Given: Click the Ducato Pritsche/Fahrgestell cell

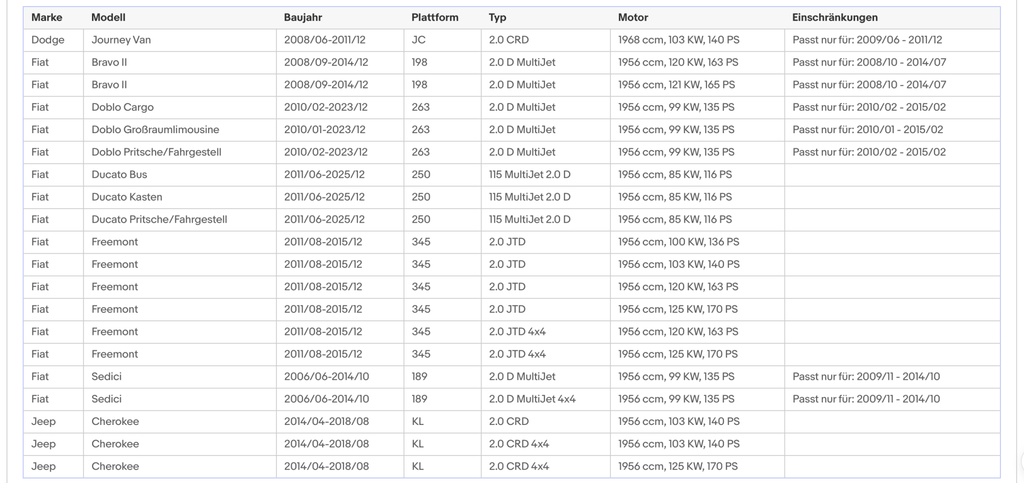Looking at the screenshot, I should pos(180,219).
